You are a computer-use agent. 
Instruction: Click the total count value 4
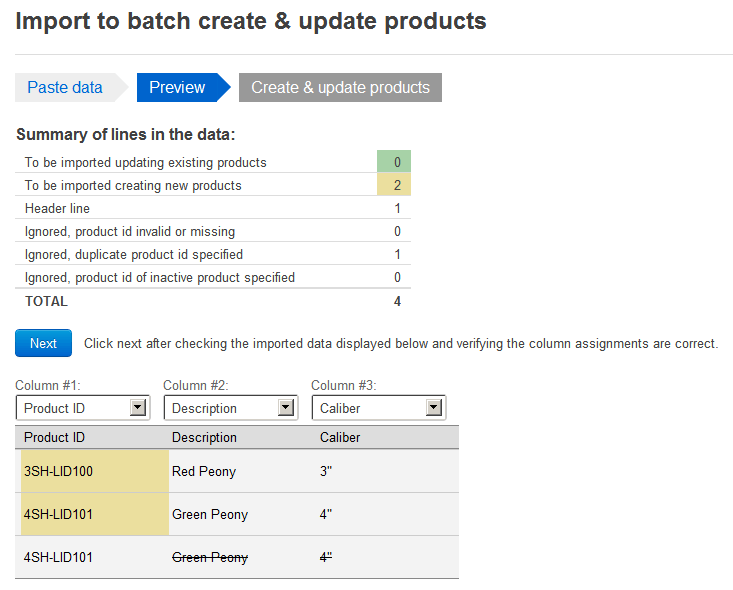click(397, 301)
